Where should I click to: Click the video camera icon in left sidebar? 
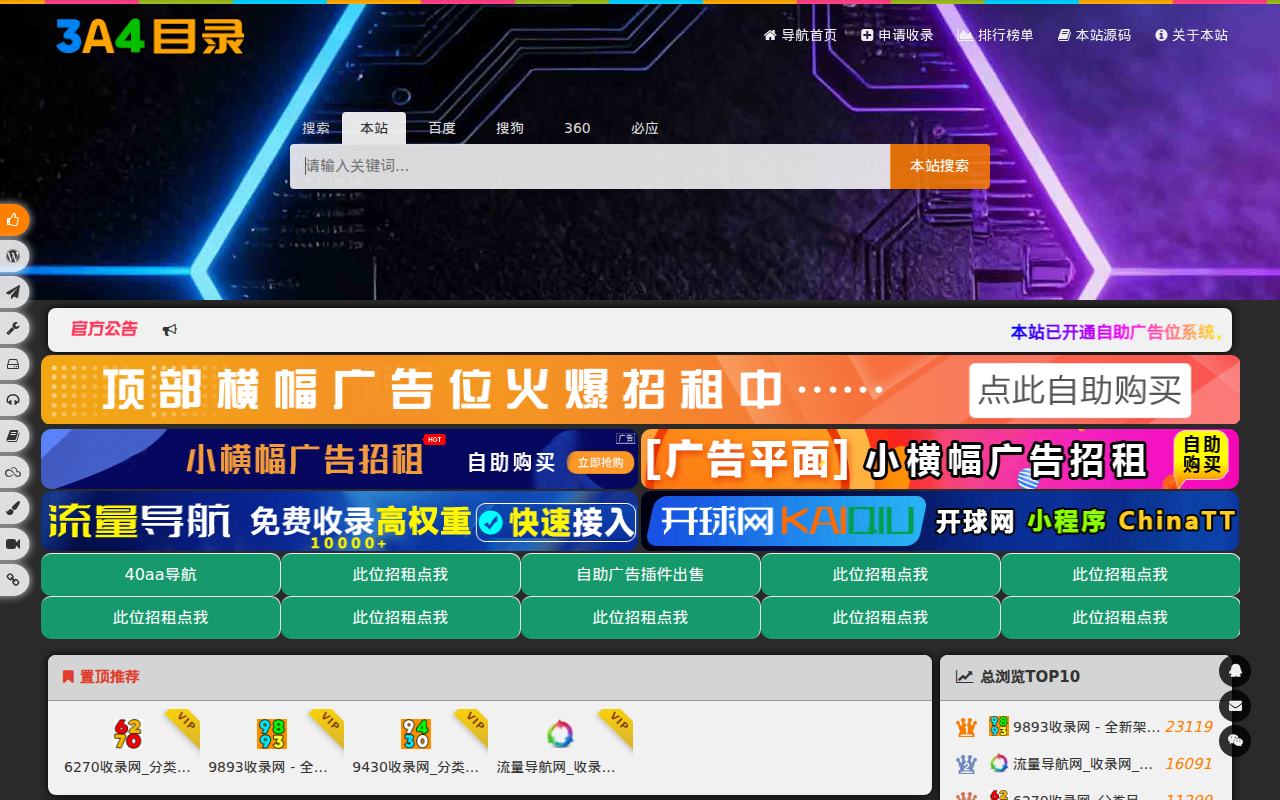[x=13, y=543]
